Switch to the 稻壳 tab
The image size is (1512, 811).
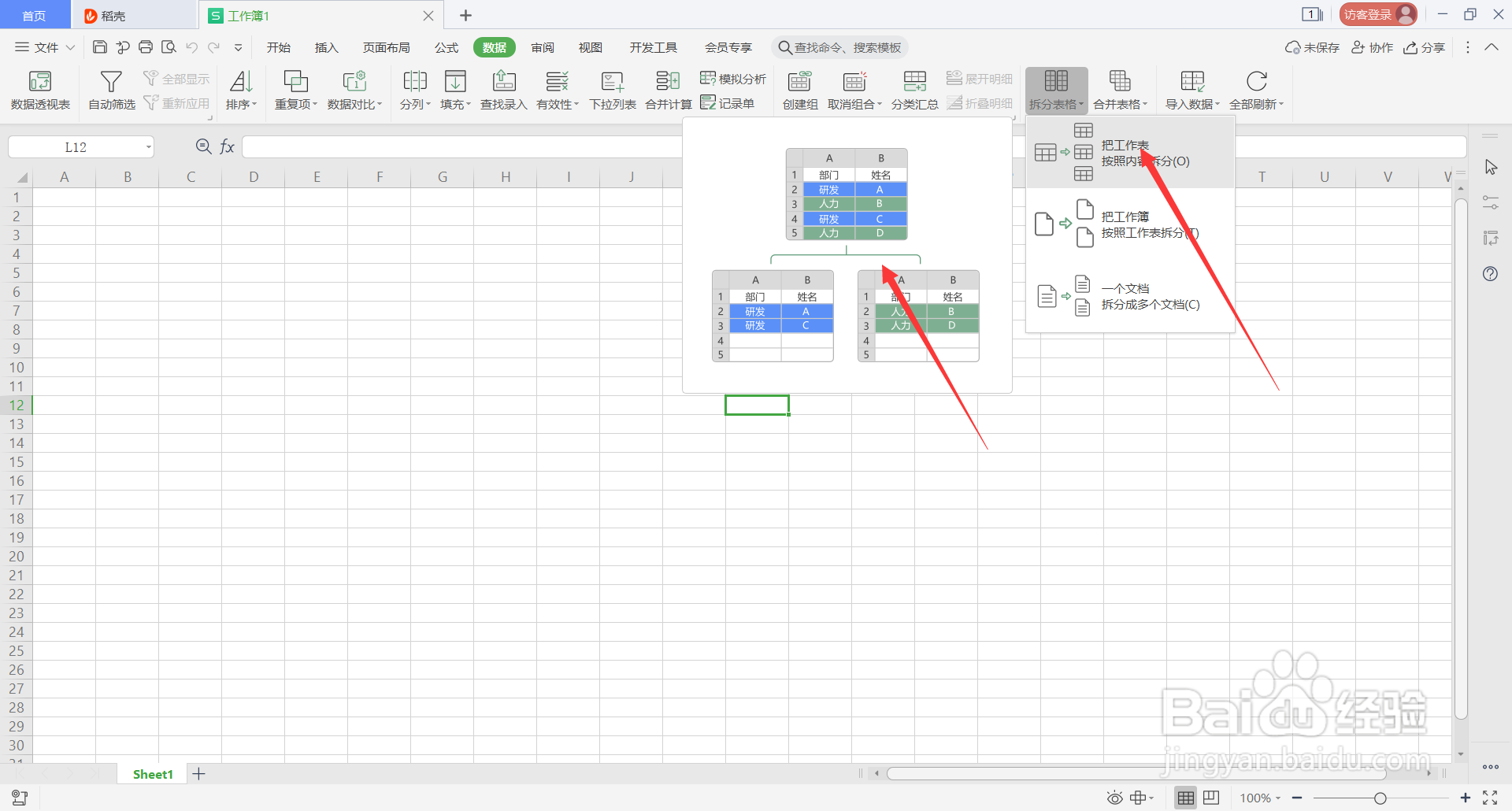134,15
